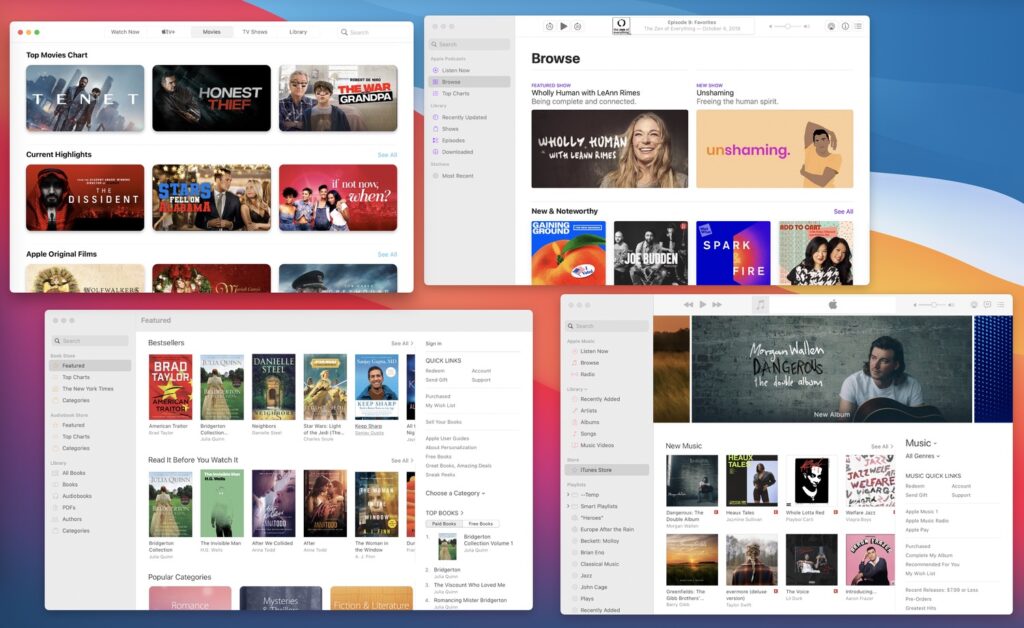The width and height of the screenshot is (1024, 628).
Task: Adjust the Podcasts volume slider
Action: pos(789,26)
